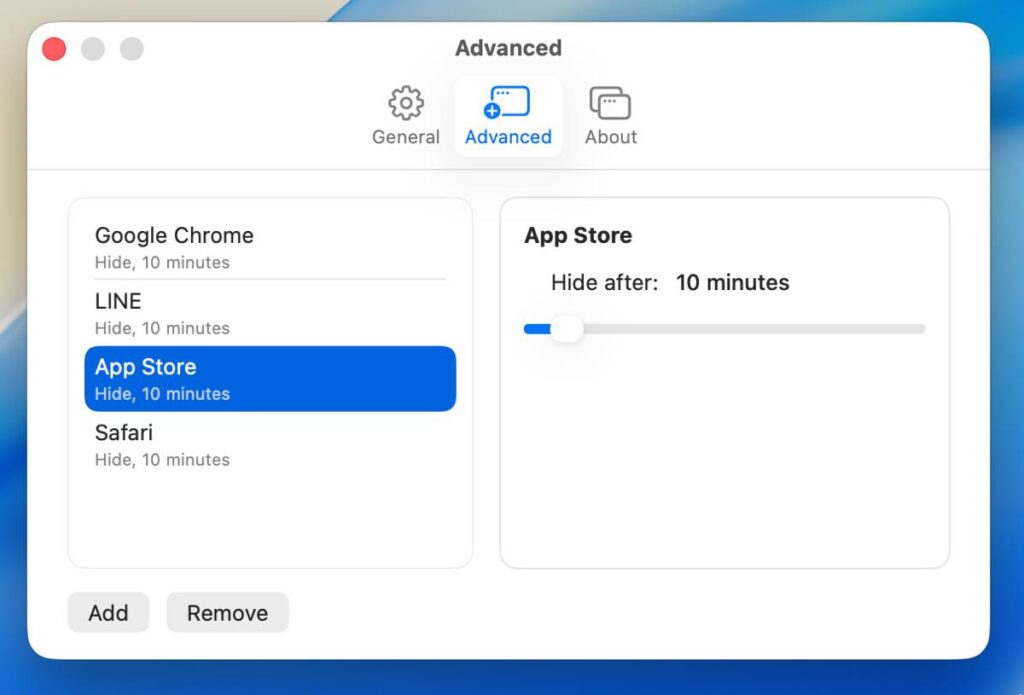Image resolution: width=1024 pixels, height=695 pixels.
Task: Click the gray minimize window button
Action: coord(93,48)
